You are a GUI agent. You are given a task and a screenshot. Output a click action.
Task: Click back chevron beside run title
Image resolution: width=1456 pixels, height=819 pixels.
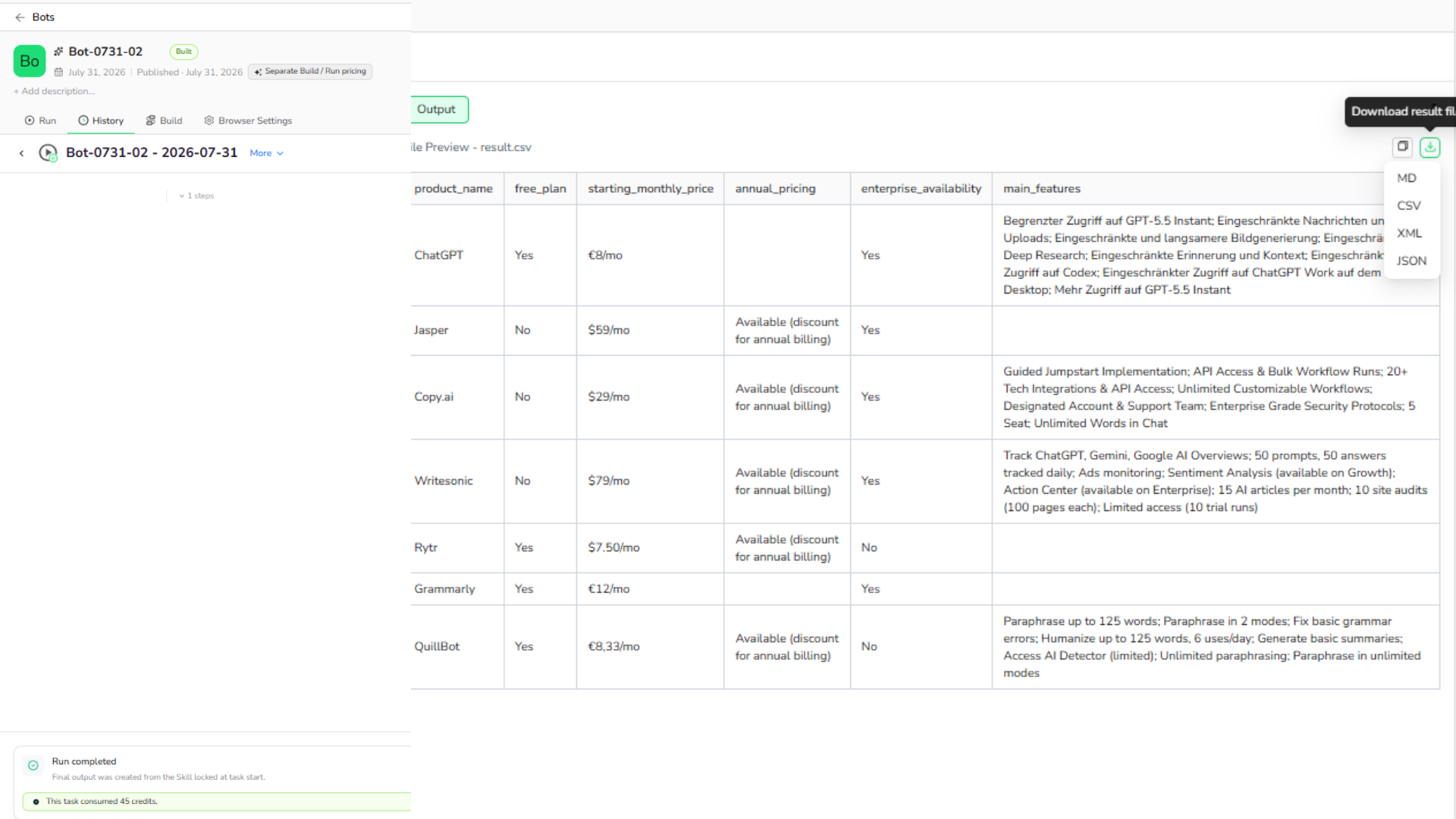pos(21,153)
